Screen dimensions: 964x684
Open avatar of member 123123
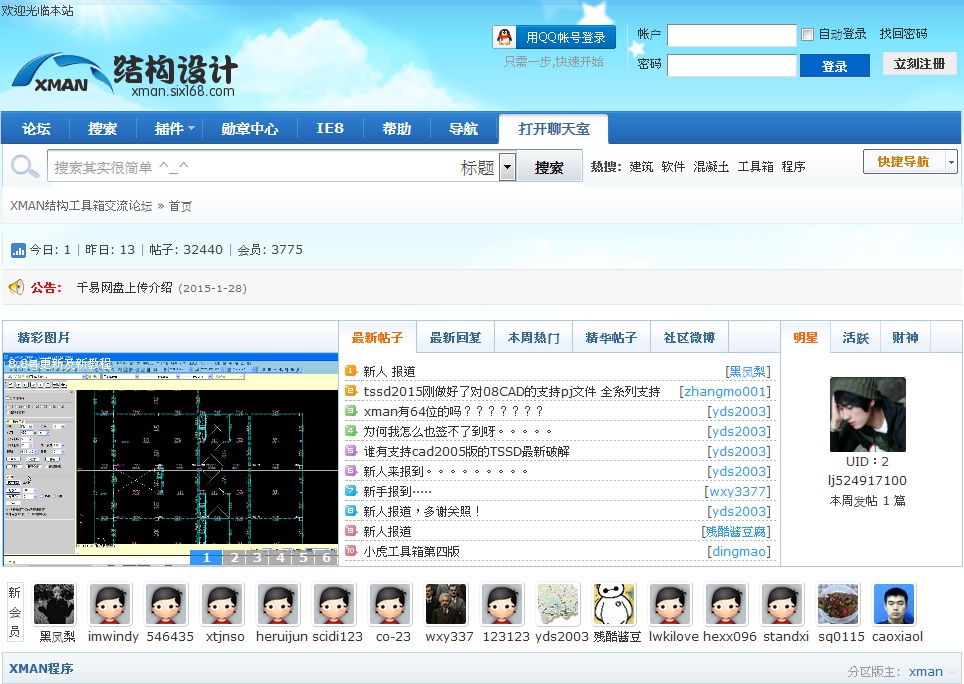pyautogui.click(x=502, y=604)
